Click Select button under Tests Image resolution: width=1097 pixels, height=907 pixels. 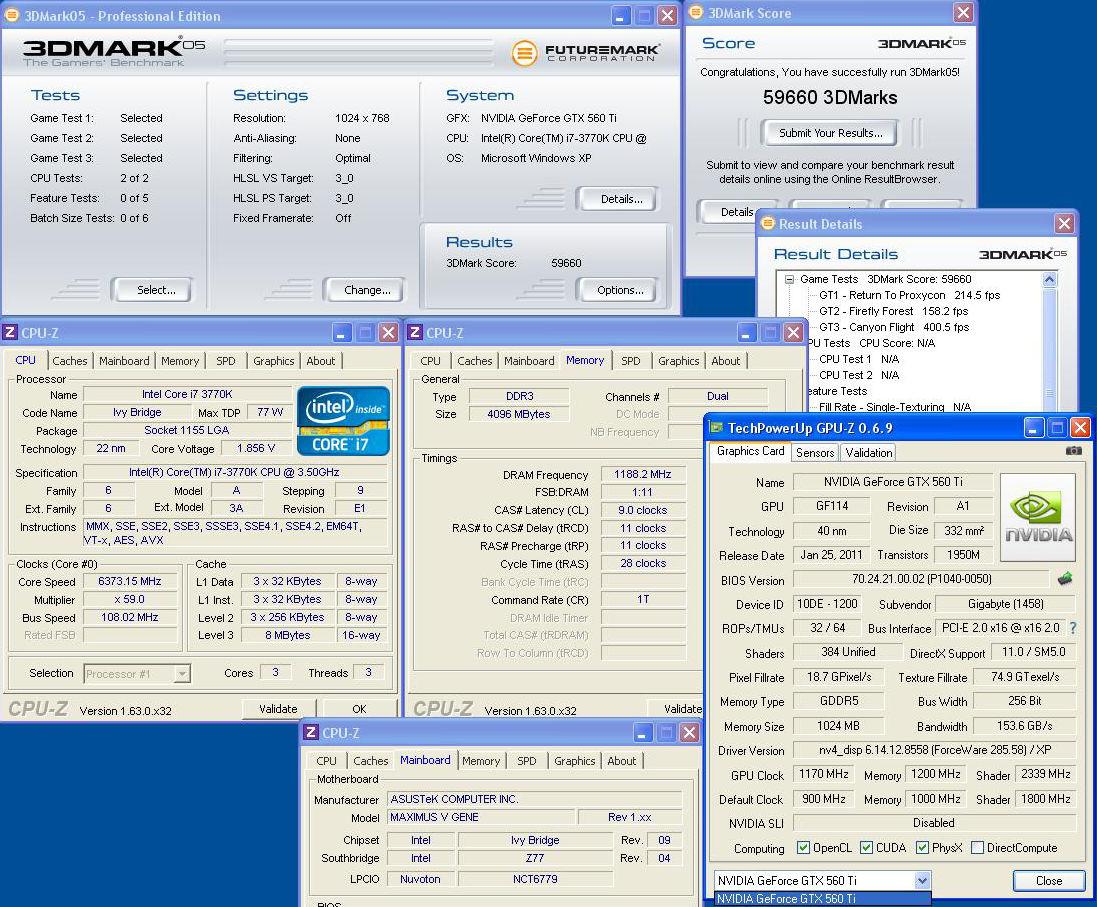click(155, 290)
